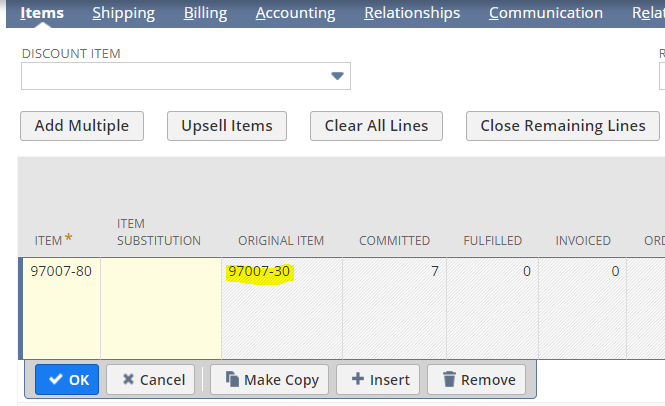Expand the Discount Item dropdown arrow
665x406 pixels.
point(337,76)
